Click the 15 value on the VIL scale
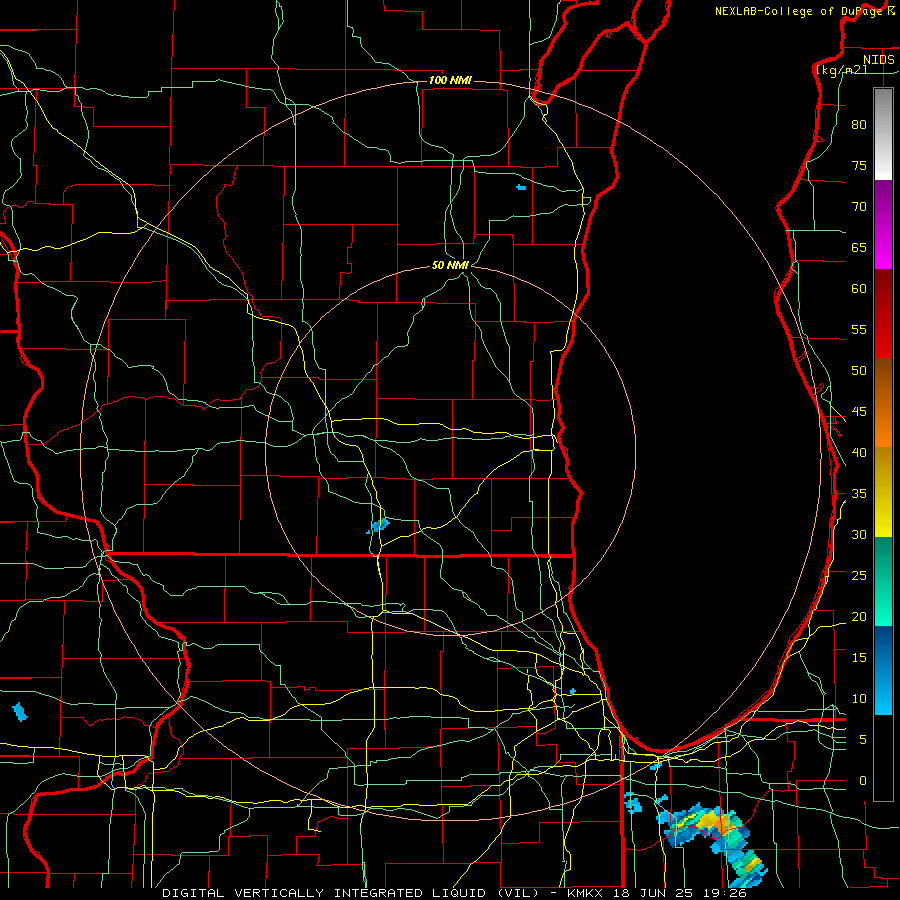Viewport: 900px width, 900px height. 859,658
